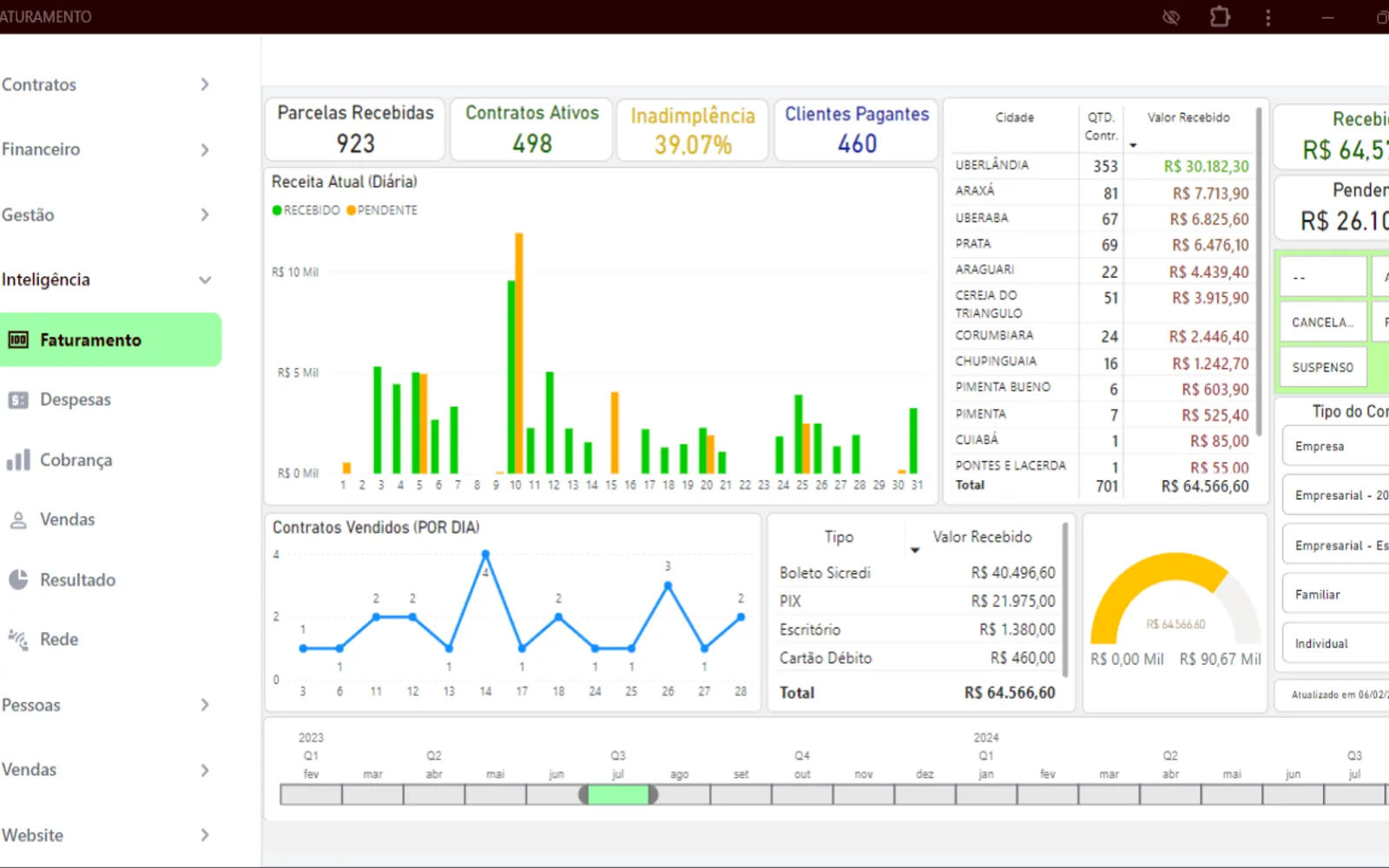Click the left handle of timeline range
The image size is (1389, 868).
click(x=583, y=794)
